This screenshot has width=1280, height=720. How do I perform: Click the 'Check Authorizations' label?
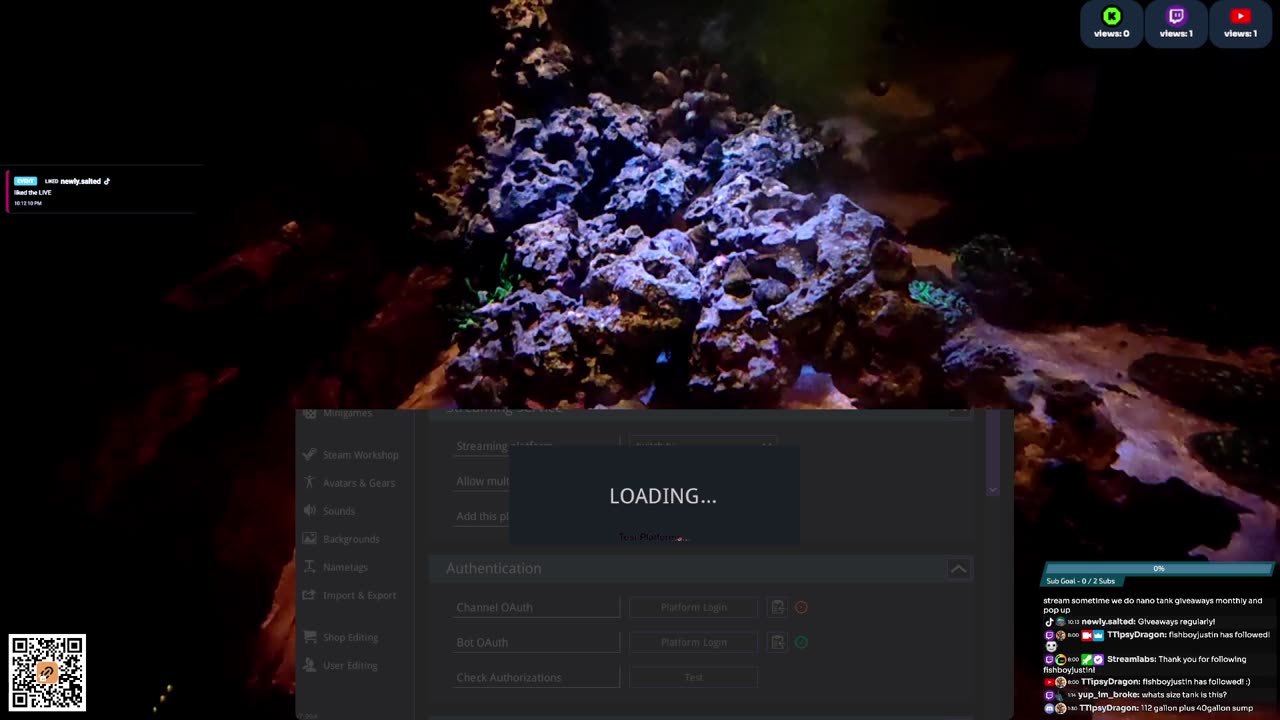tap(509, 677)
